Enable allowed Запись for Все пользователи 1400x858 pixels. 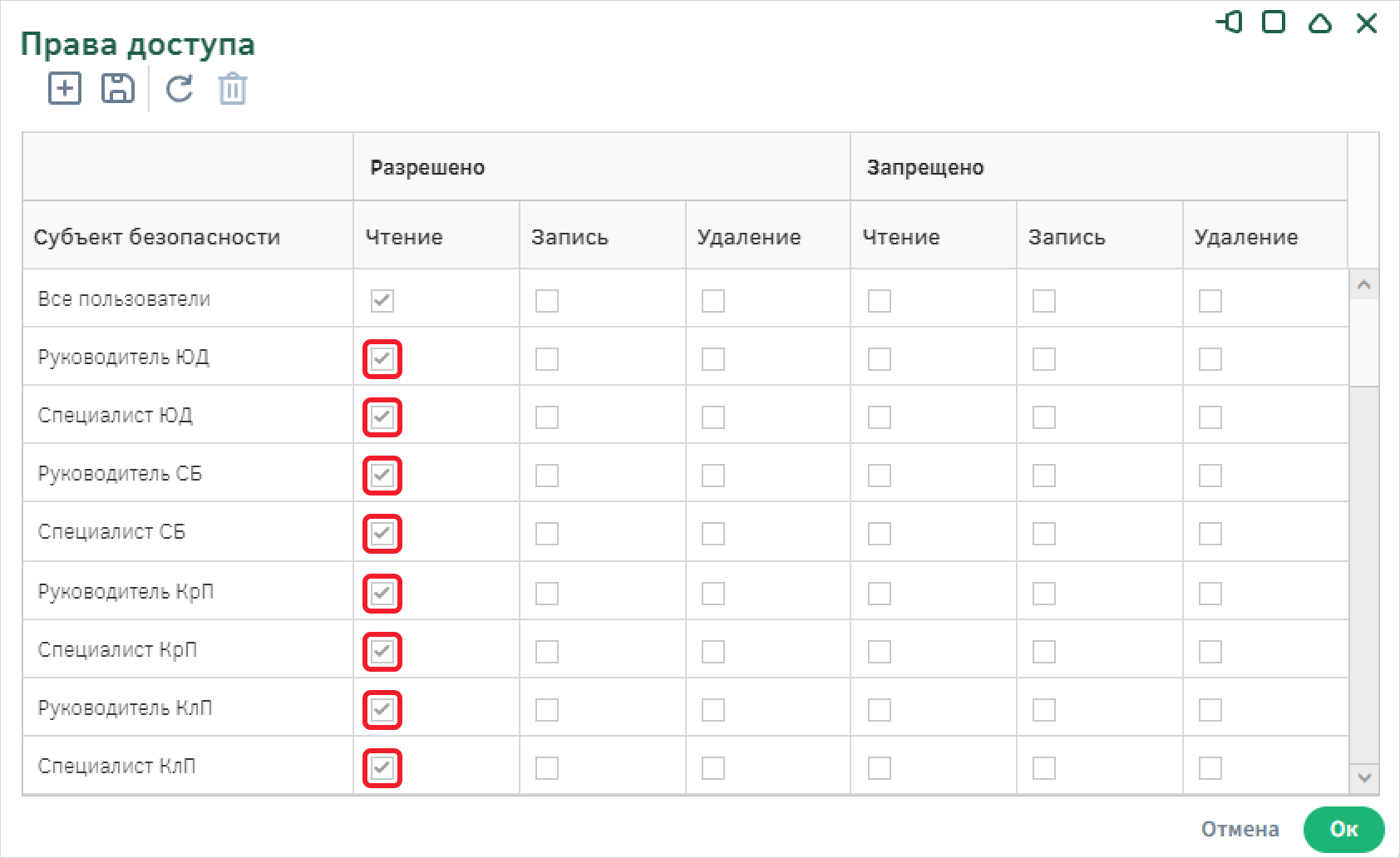click(x=547, y=301)
